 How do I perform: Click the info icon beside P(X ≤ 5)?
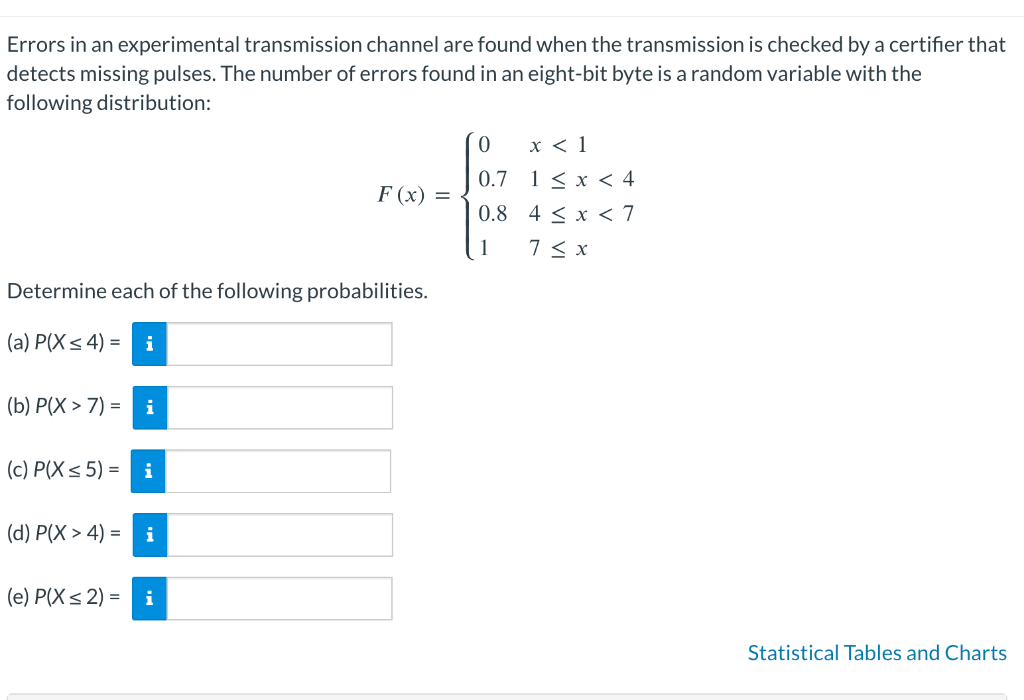pos(149,471)
